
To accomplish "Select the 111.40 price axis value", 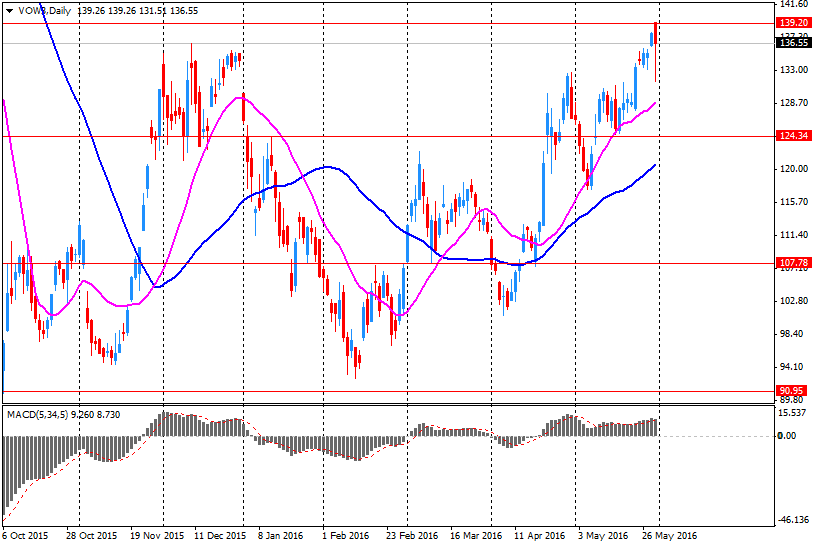I will pyautogui.click(x=794, y=235).
